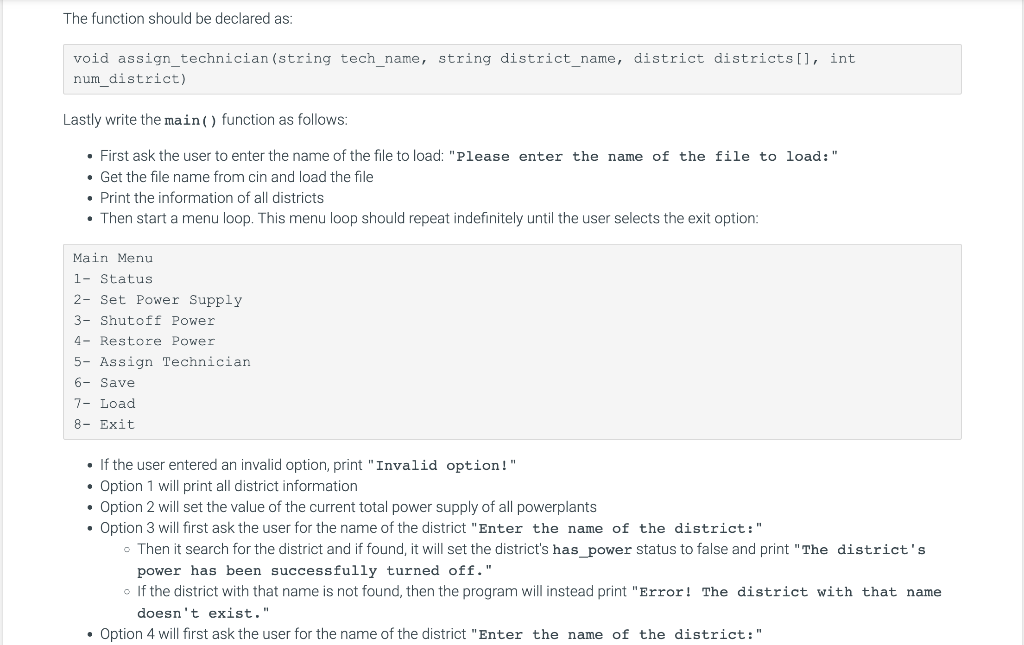Click the 'Please enter the name of the file to load:' text
This screenshot has width=1024, height=645.
point(643,157)
